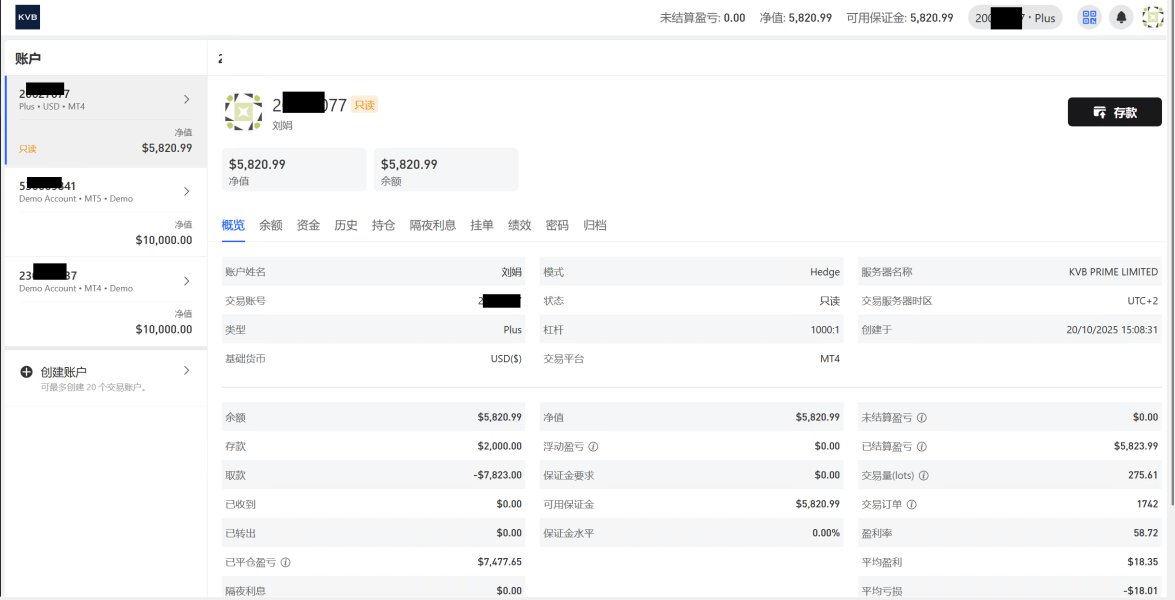Expand the Plus USD MT4 account chevron

[x=187, y=100]
